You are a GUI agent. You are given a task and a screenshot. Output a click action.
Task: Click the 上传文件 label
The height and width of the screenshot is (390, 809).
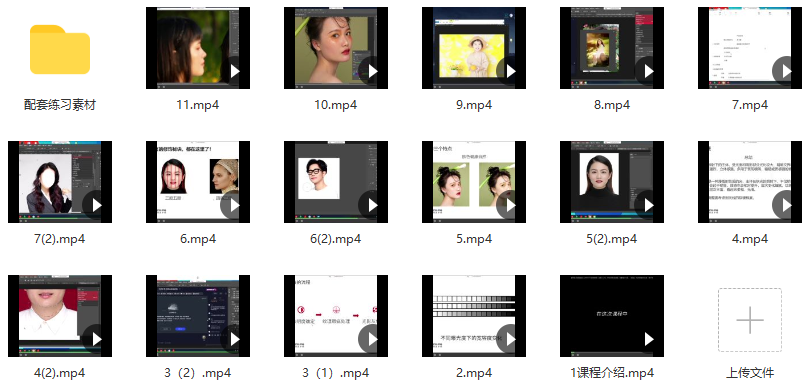click(750, 372)
